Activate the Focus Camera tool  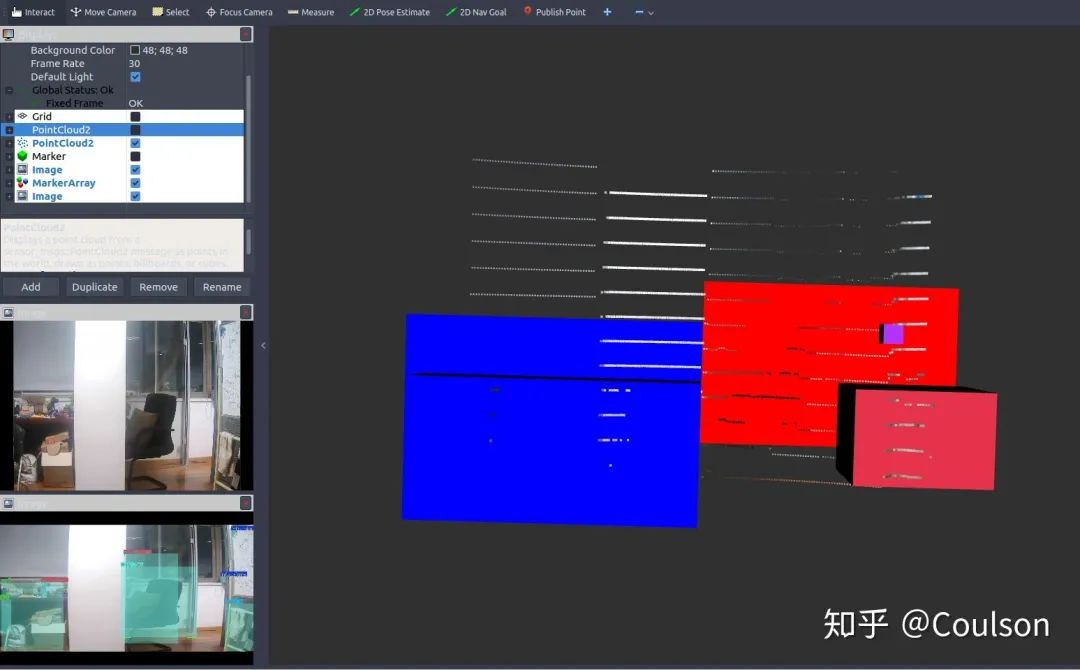point(239,12)
